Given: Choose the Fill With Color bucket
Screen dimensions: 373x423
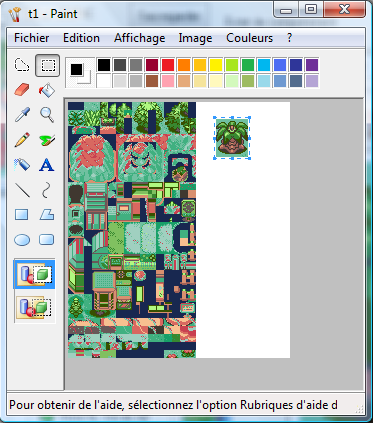Looking at the screenshot, I should (47, 90).
